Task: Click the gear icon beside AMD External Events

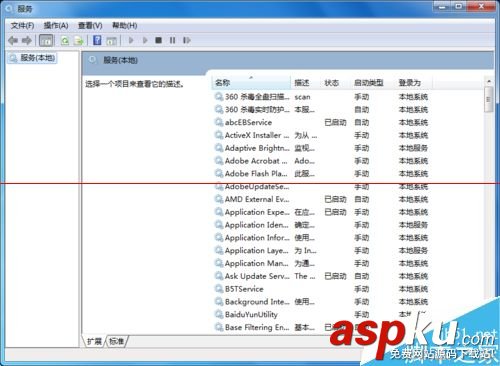Action: click(219, 199)
